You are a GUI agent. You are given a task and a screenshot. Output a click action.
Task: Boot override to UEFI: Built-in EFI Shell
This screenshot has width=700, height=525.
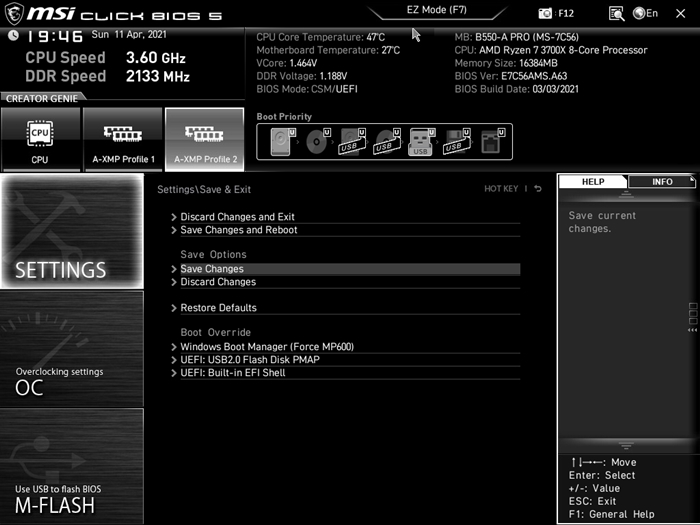(350, 373)
